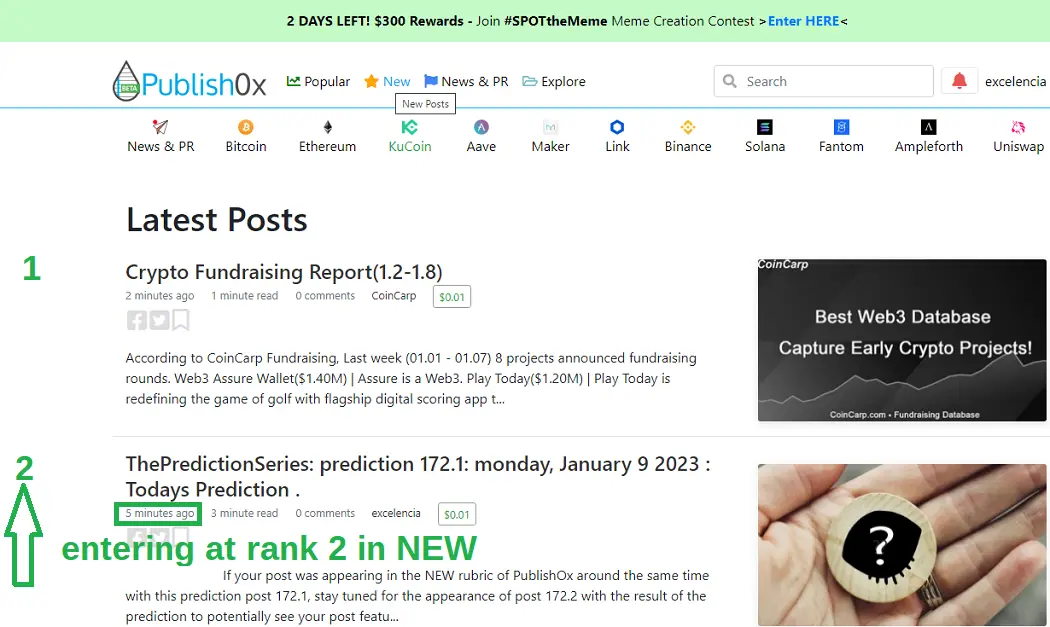Open the Ethereum category label
Viewport: 1050px width, 627px height.
click(327, 146)
